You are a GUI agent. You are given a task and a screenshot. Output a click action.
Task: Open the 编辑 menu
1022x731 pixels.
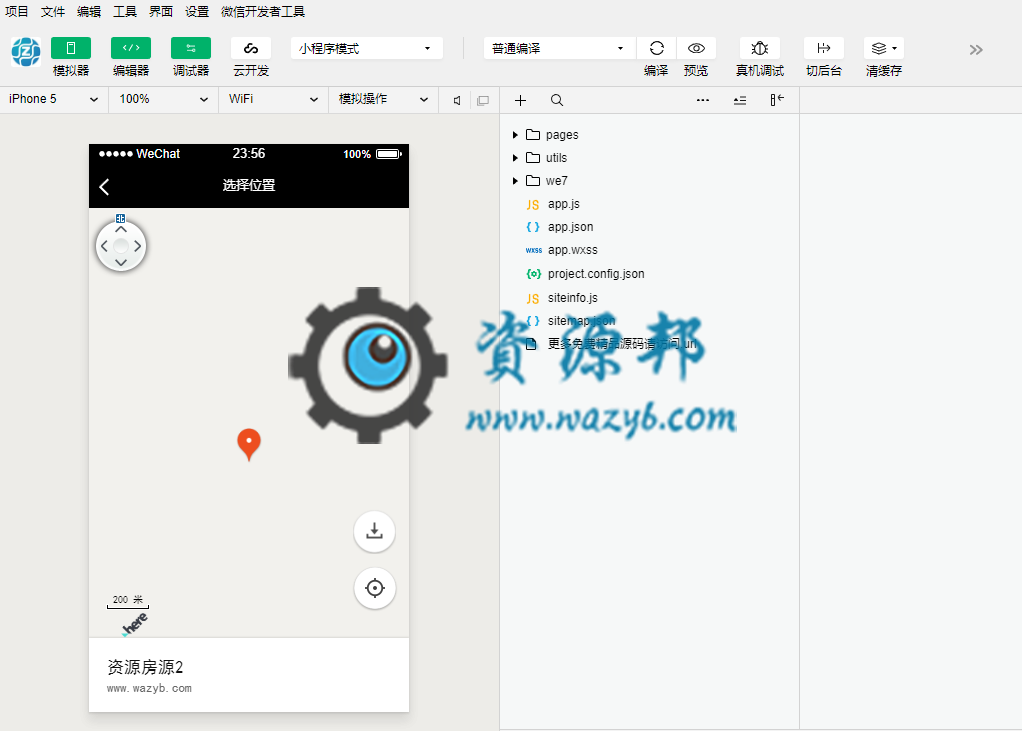[x=89, y=12]
